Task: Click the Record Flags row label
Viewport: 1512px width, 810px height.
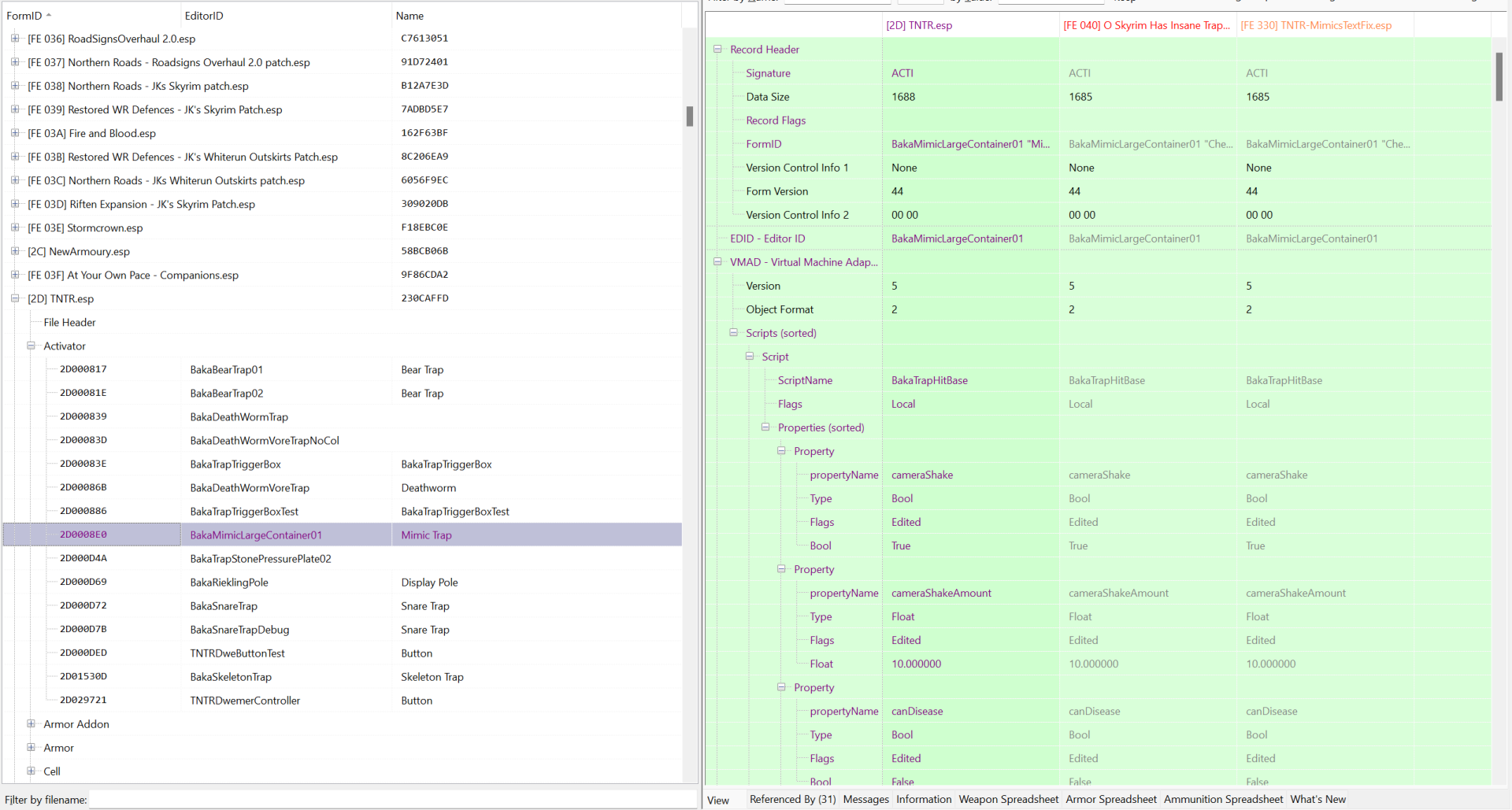Action: click(x=776, y=120)
